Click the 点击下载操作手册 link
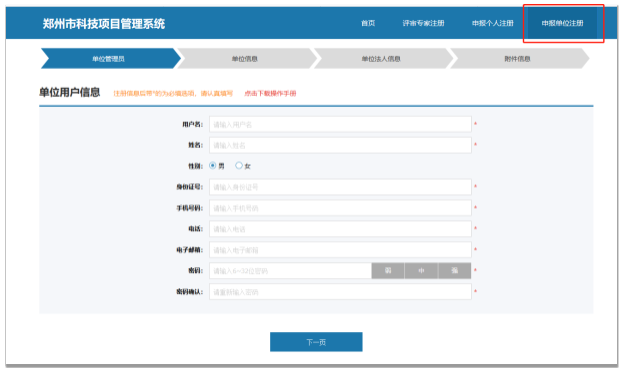The width and height of the screenshot is (620, 371). (x=270, y=93)
